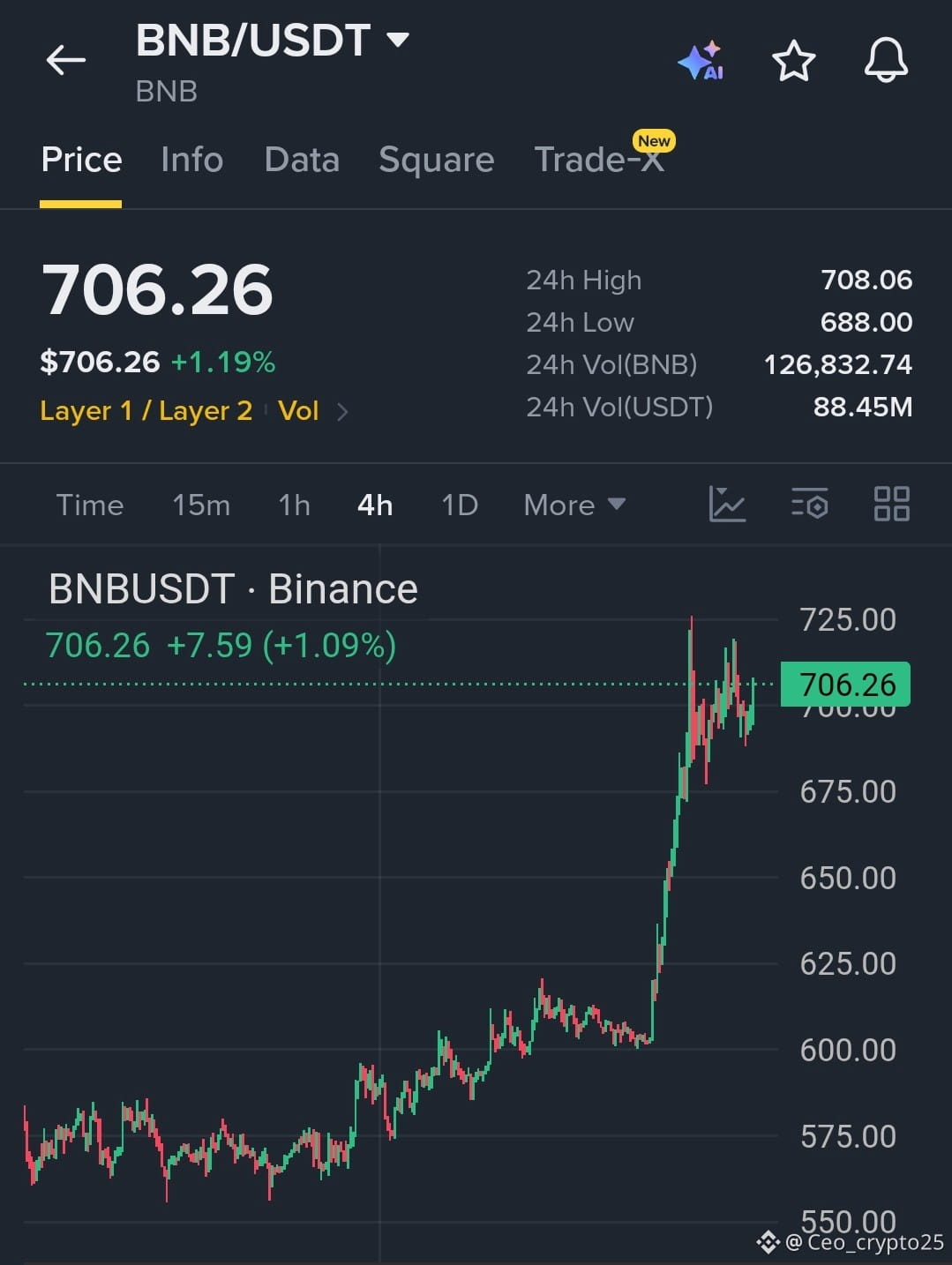
Task: Tap the 675.00 price axis label
Action: 848,792
